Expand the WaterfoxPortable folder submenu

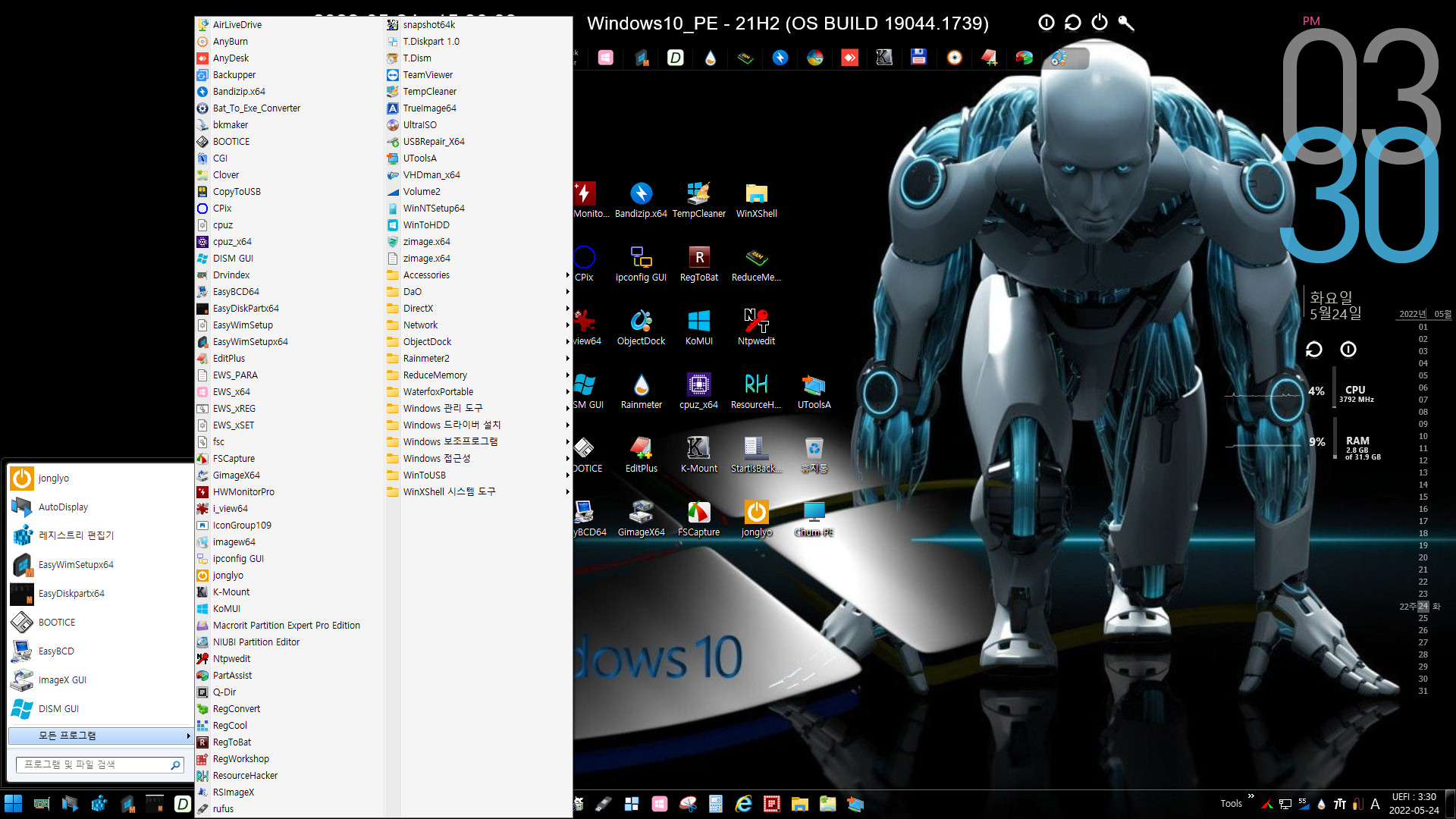coord(479,392)
